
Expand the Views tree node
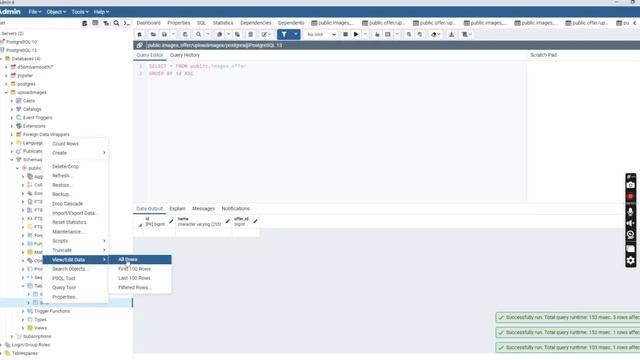(x=23, y=328)
